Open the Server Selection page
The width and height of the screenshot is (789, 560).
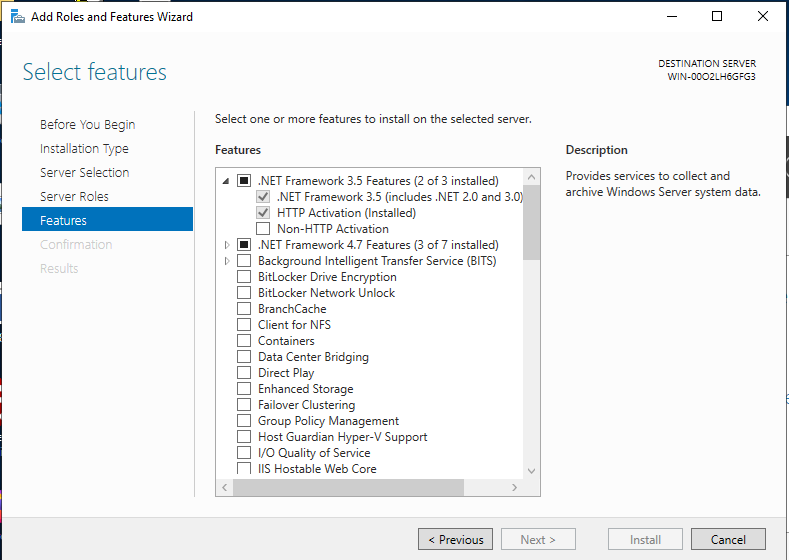click(x=84, y=173)
